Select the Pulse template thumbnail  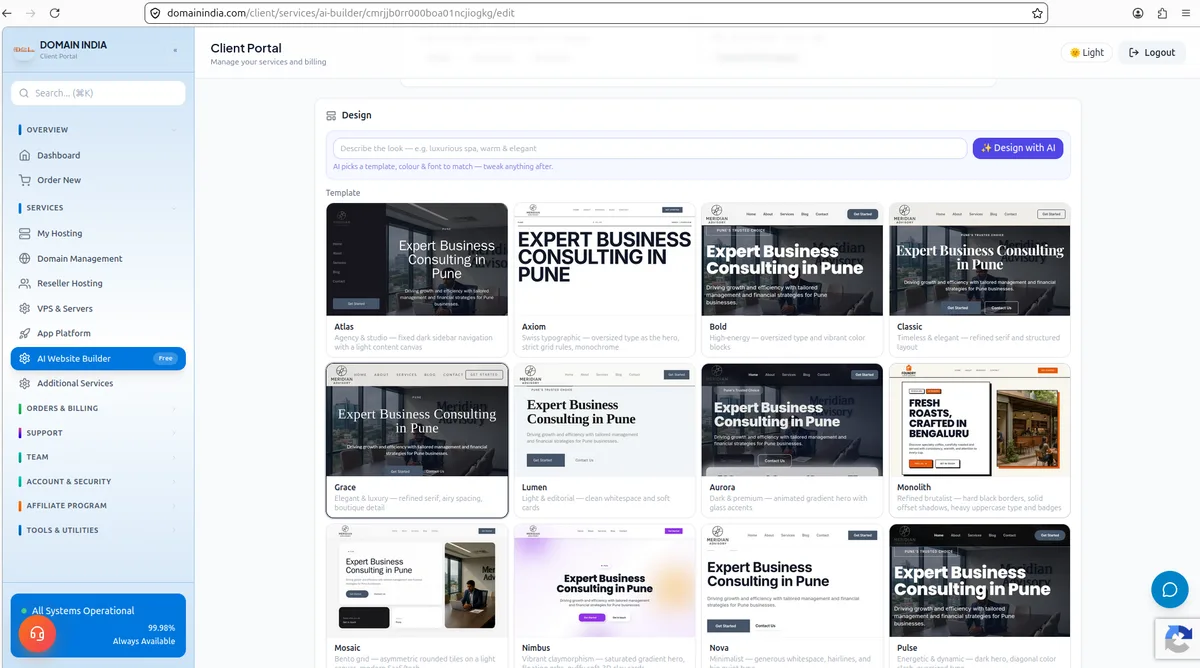click(980, 580)
